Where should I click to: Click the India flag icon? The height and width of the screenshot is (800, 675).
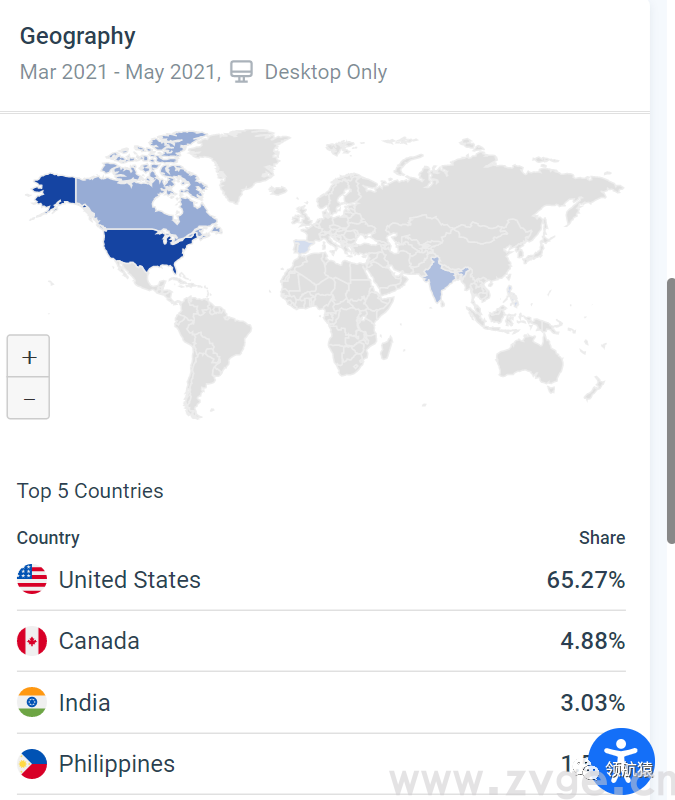[x=32, y=702]
